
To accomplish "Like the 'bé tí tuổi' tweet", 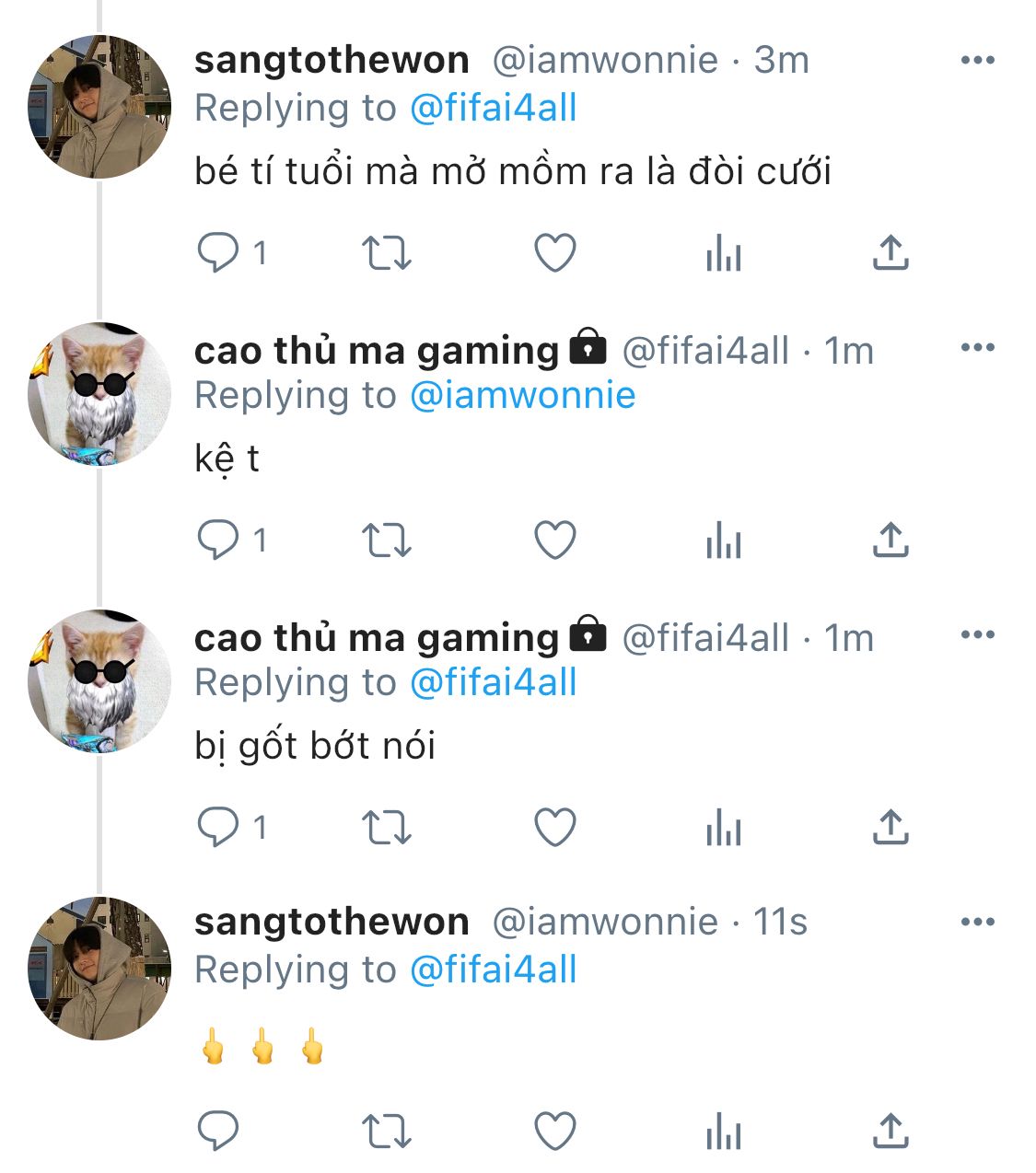I will click(555, 252).
